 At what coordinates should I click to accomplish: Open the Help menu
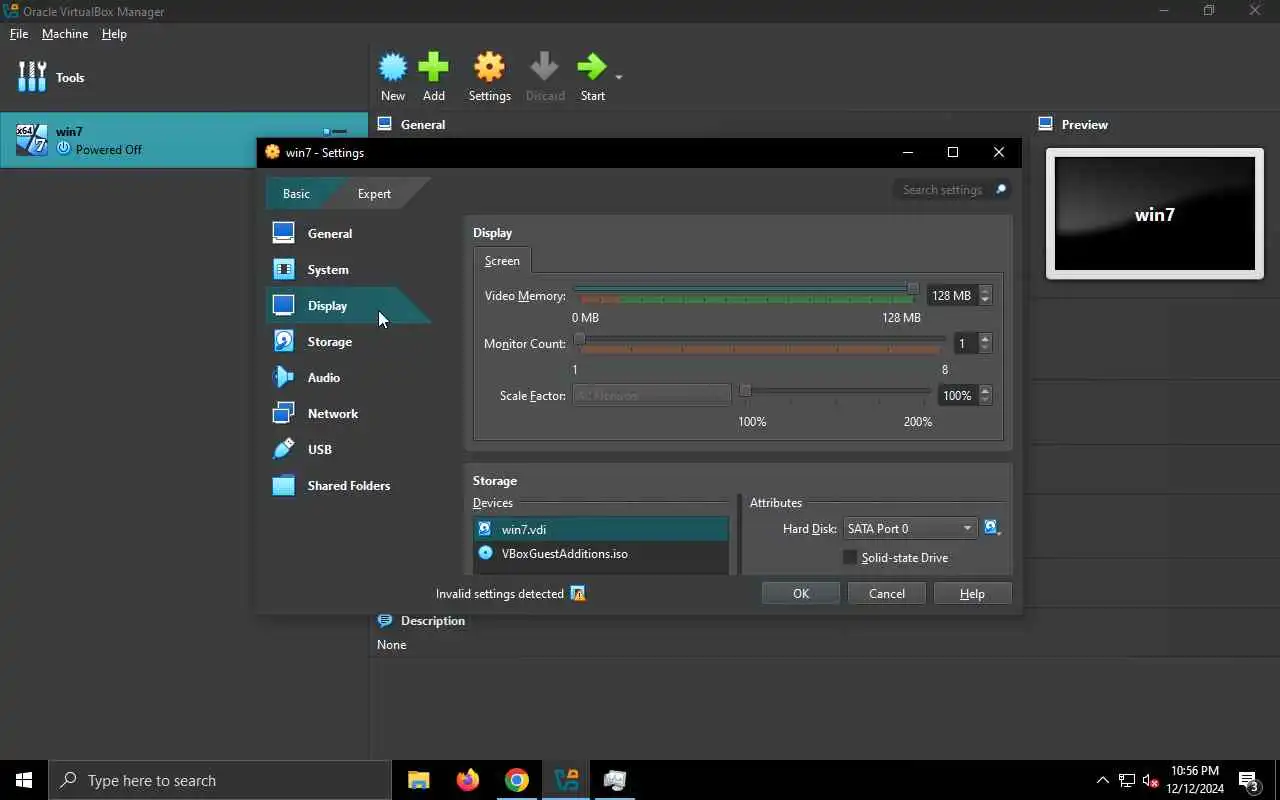tap(114, 33)
